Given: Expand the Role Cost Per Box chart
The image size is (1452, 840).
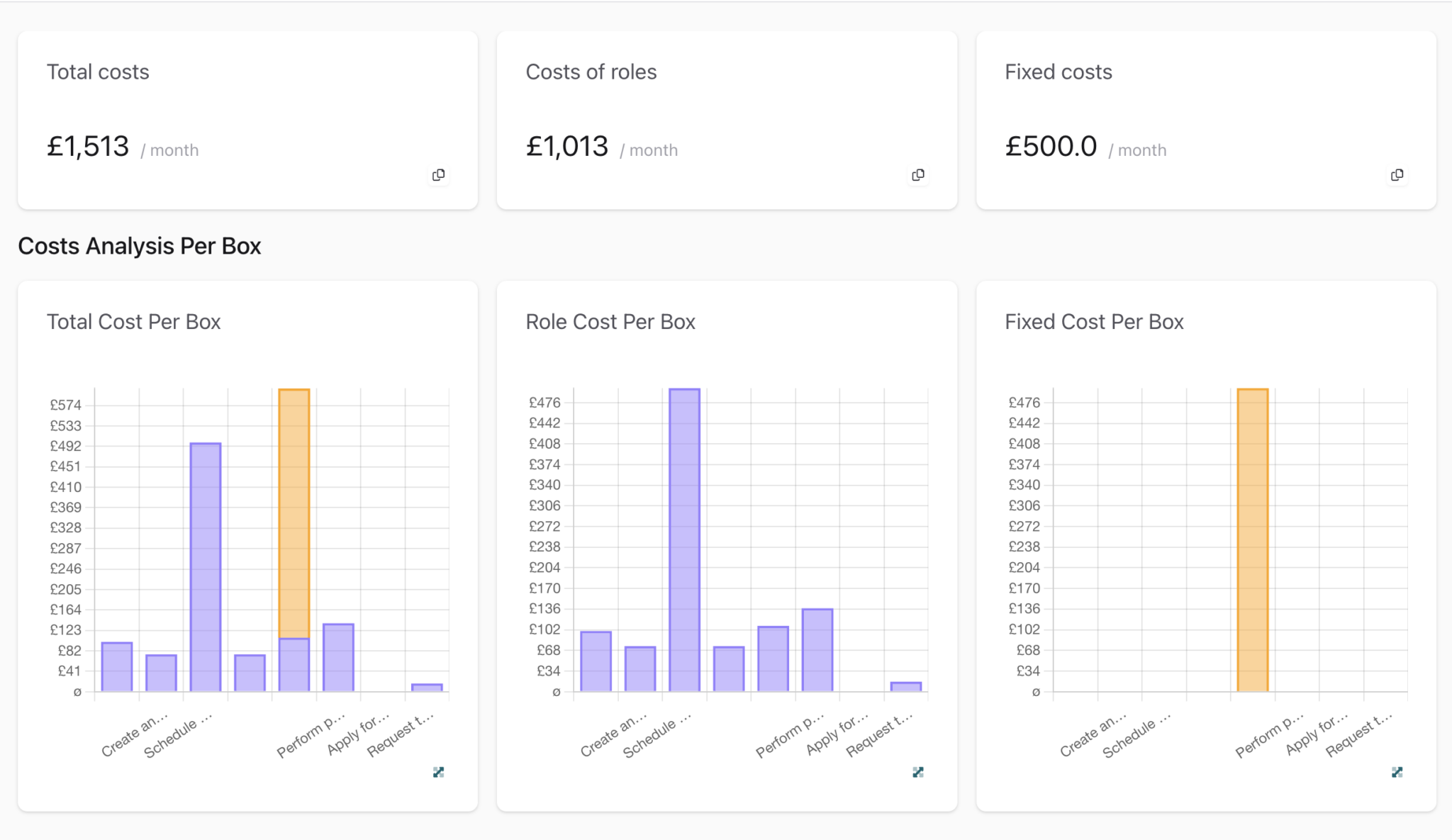Looking at the screenshot, I should [917, 772].
